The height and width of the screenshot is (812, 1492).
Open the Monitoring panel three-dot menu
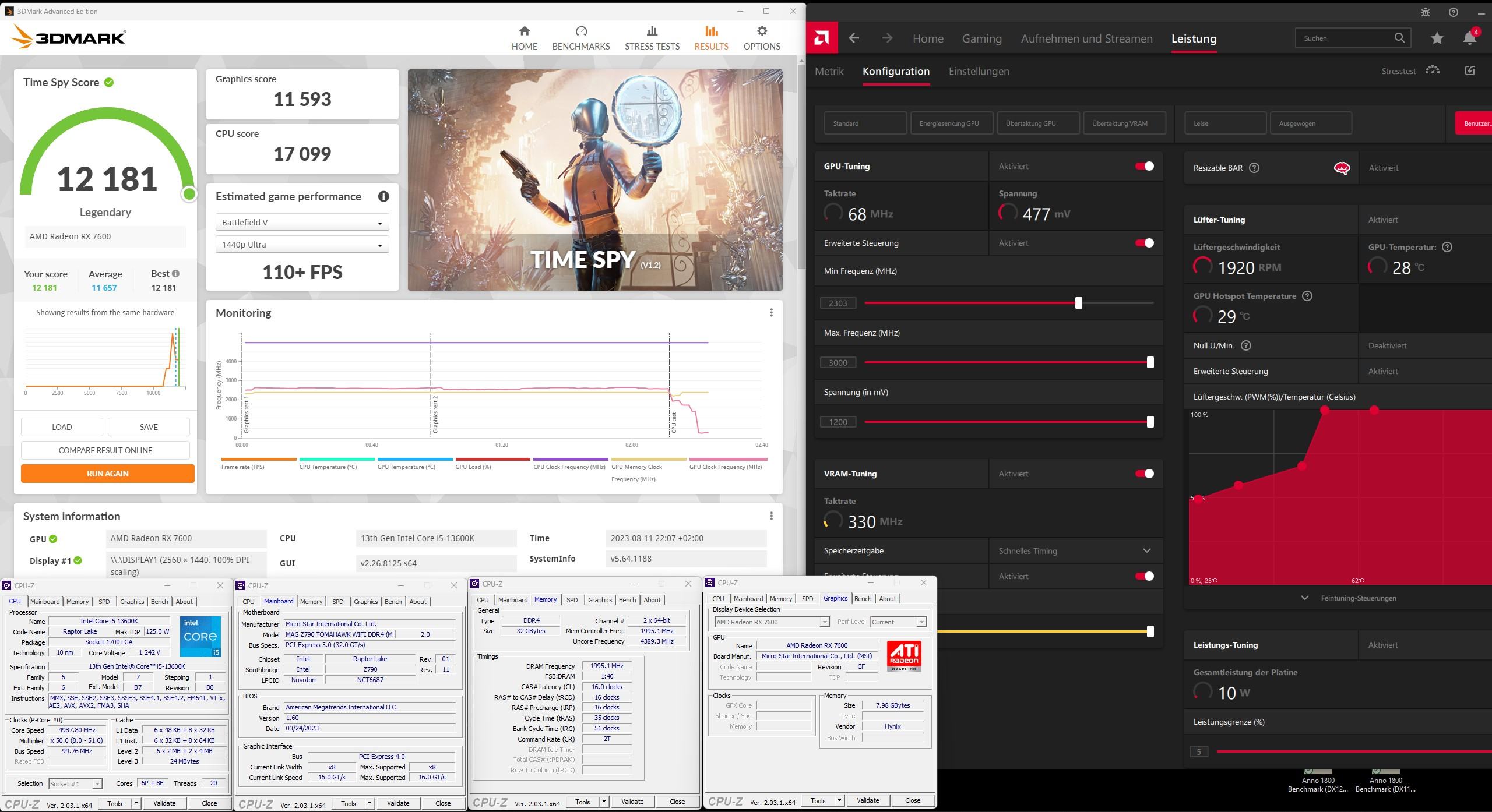pyautogui.click(x=771, y=313)
